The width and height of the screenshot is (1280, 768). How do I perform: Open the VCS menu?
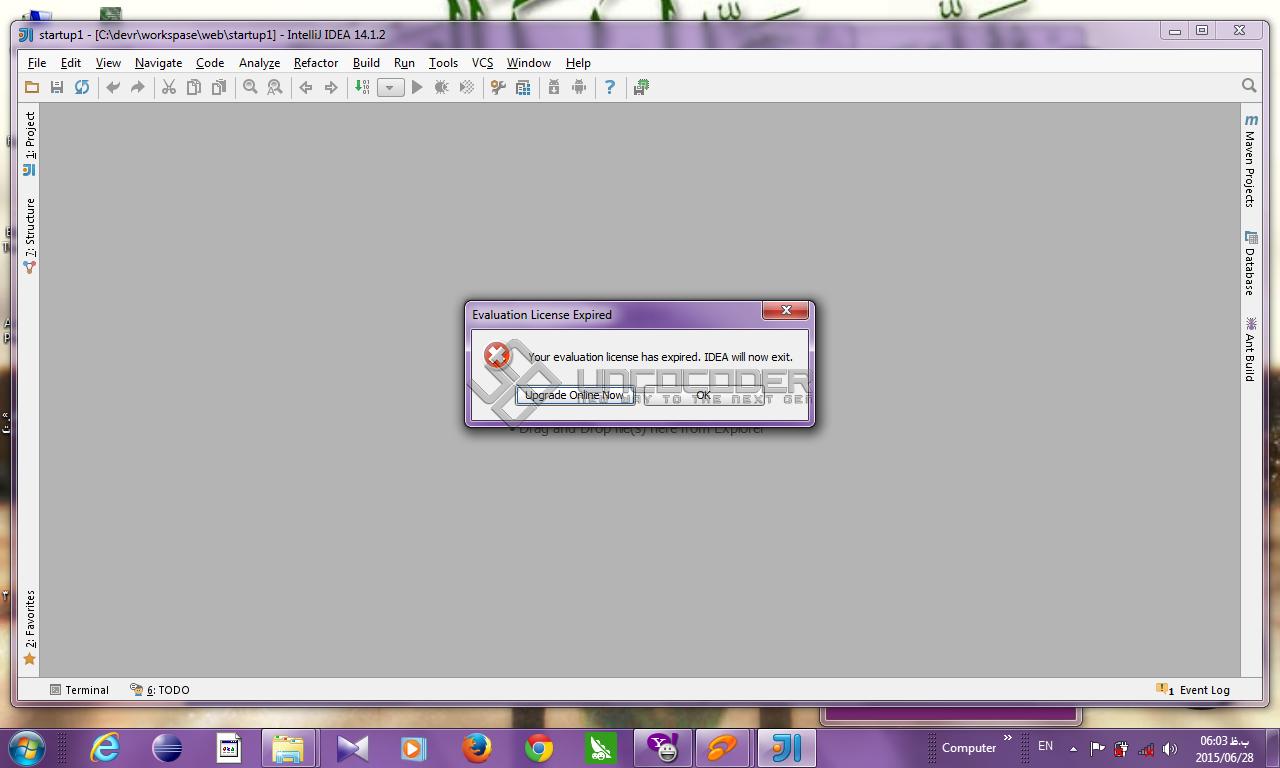point(482,62)
